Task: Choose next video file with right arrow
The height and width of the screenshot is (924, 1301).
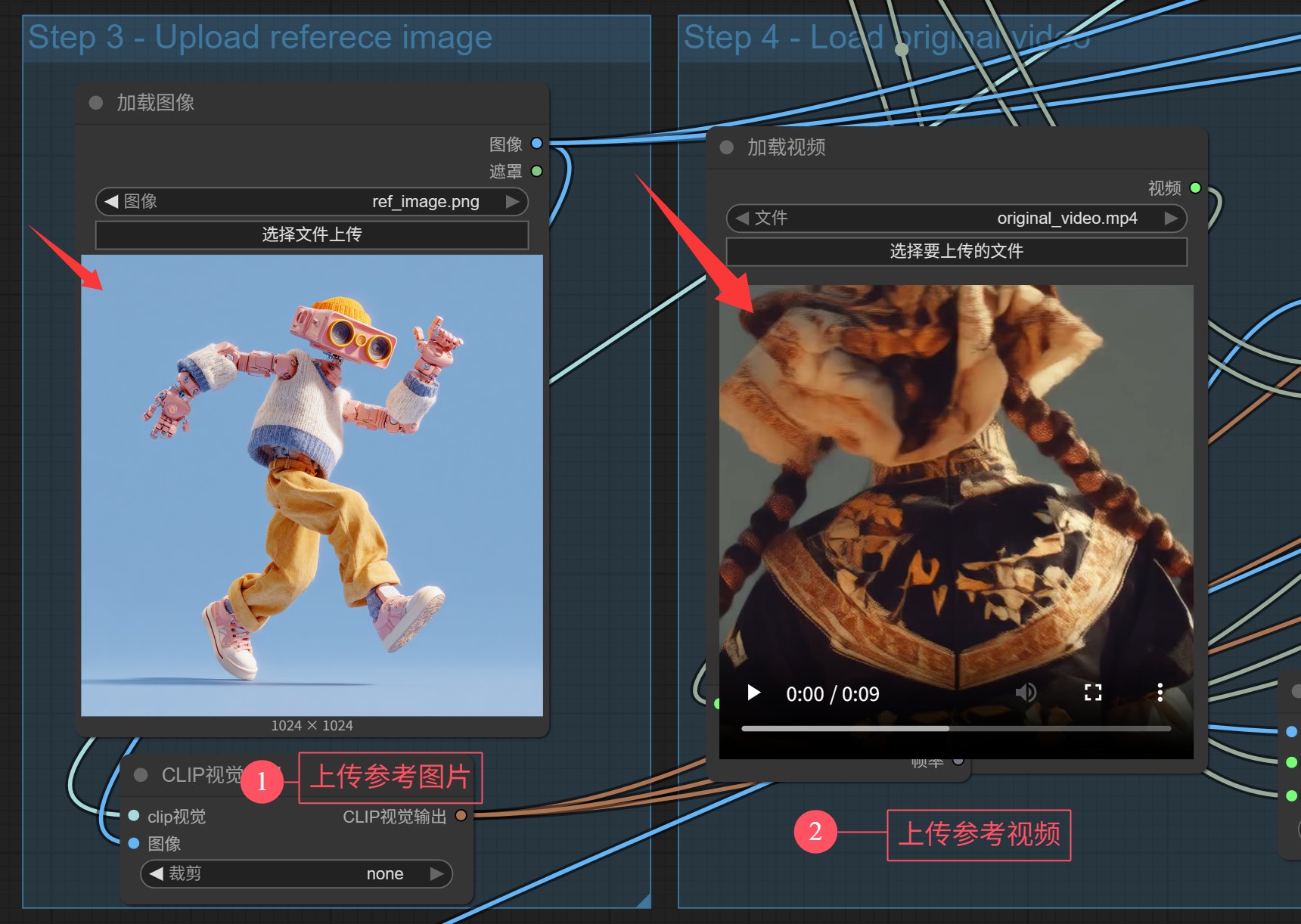Action: (1171, 219)
